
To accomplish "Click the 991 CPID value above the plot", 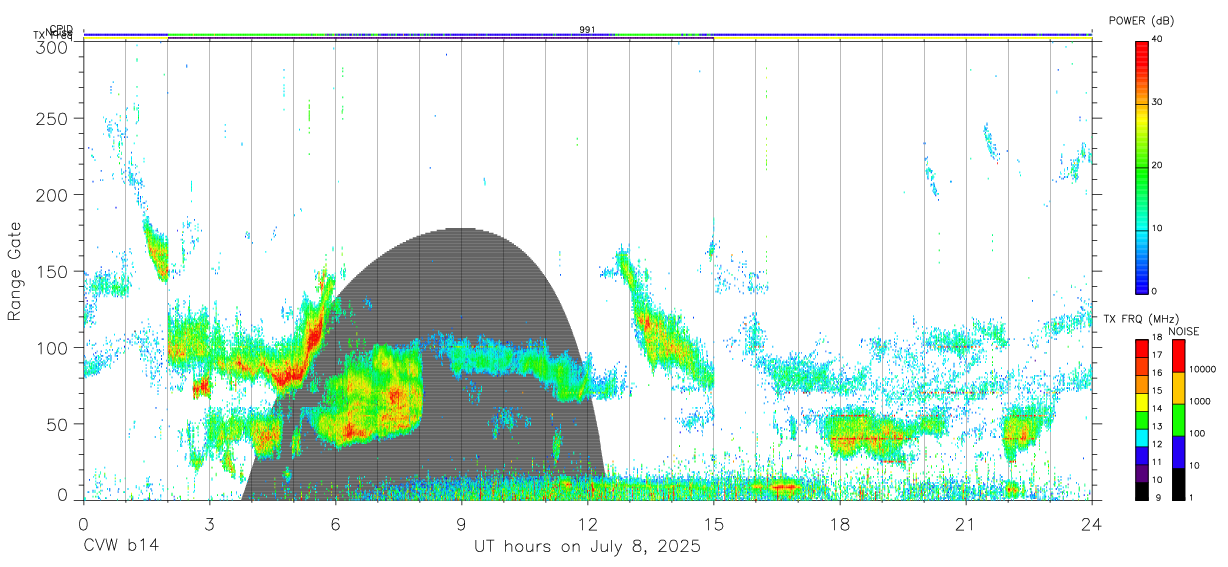I will point(587,30).
